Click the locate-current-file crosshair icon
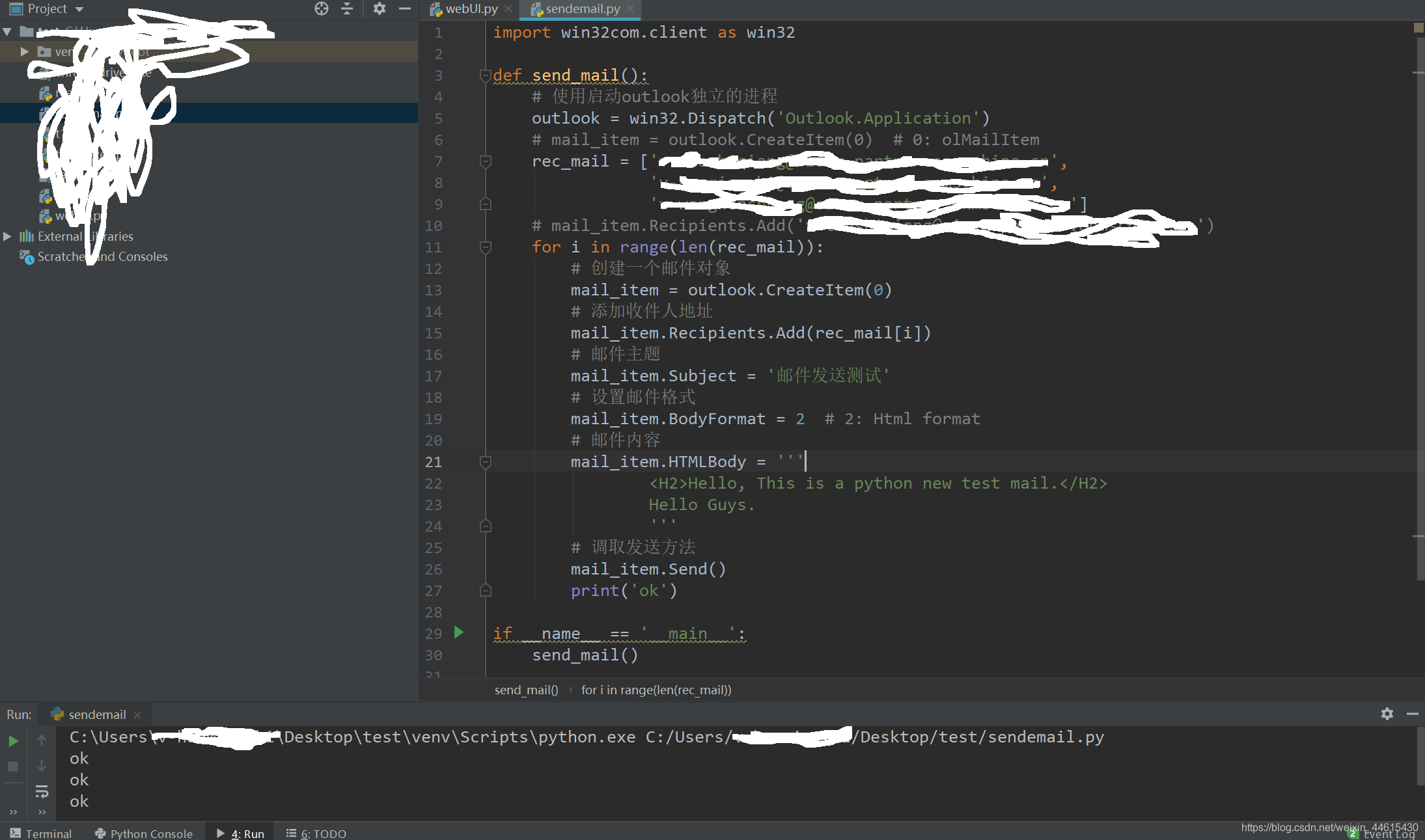This screenshot has width=1425, height=840. click(x=322, y=8)
